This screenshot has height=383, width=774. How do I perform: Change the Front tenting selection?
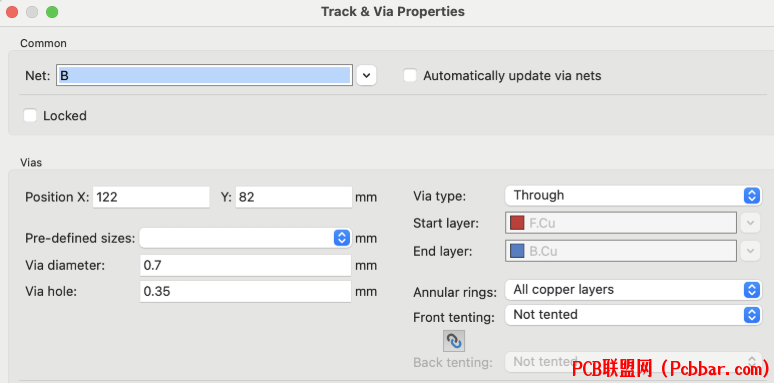633,315
